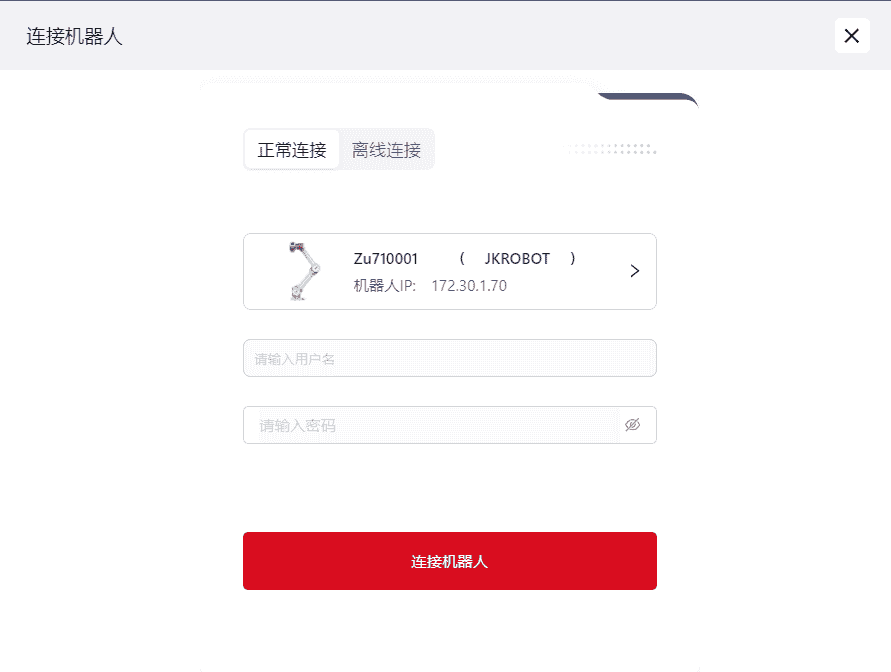Focus the 请输入用户名 username field
The width and height of the screenshot is (891, 672).
tap(449, 358)
